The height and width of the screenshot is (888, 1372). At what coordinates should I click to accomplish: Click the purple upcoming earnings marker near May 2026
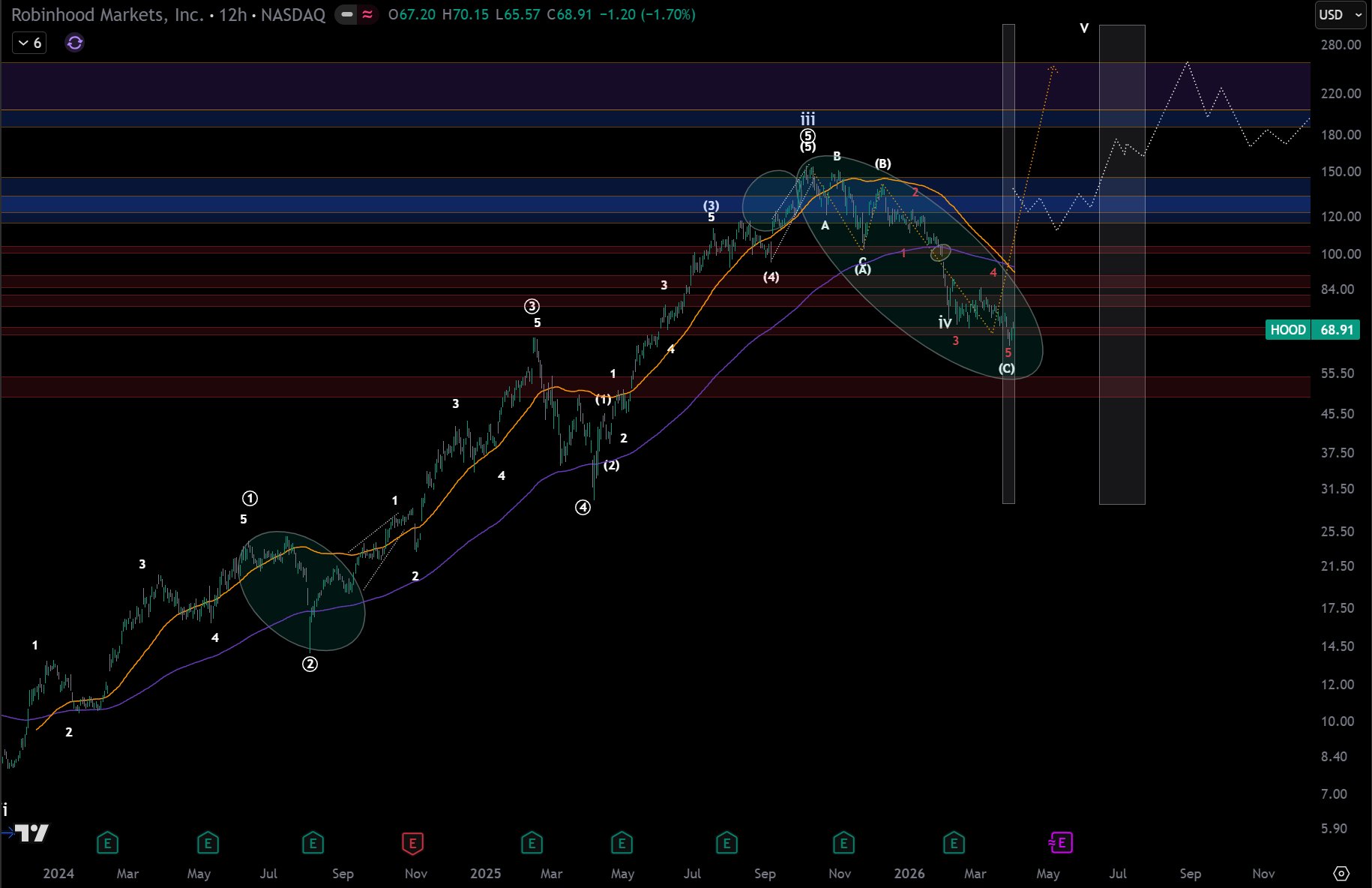(1061, 843)
